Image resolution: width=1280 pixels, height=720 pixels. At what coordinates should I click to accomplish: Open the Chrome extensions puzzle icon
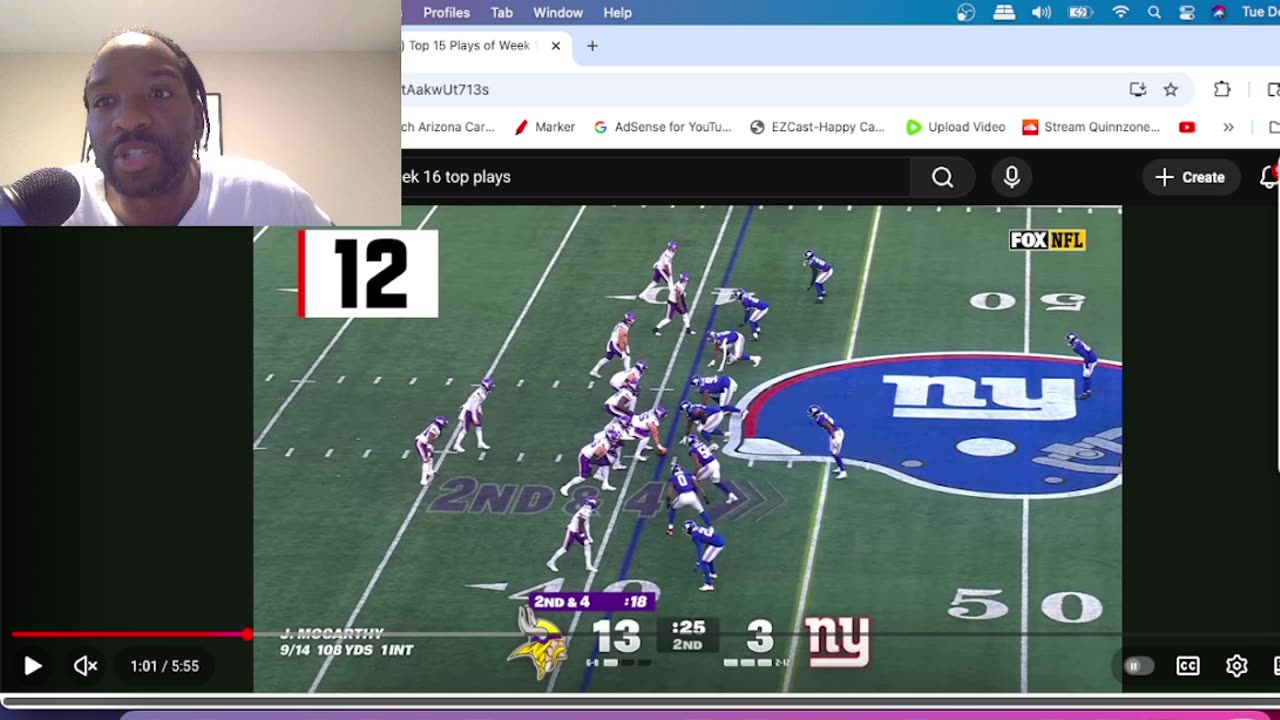(1222, 89)
